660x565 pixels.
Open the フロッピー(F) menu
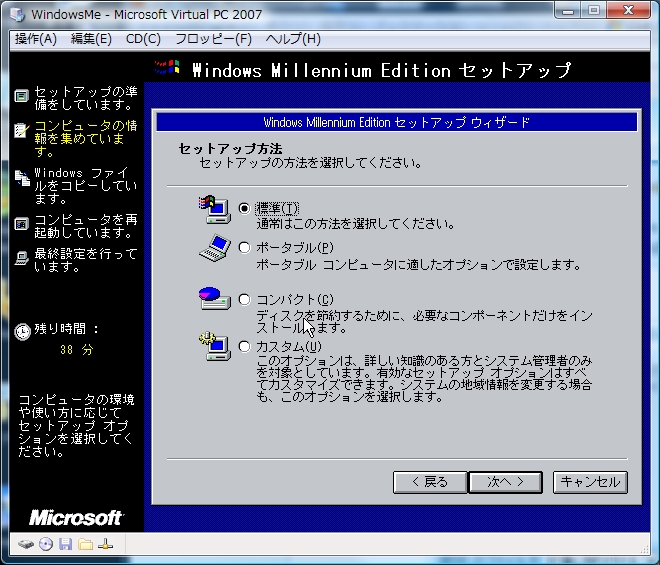213,39
